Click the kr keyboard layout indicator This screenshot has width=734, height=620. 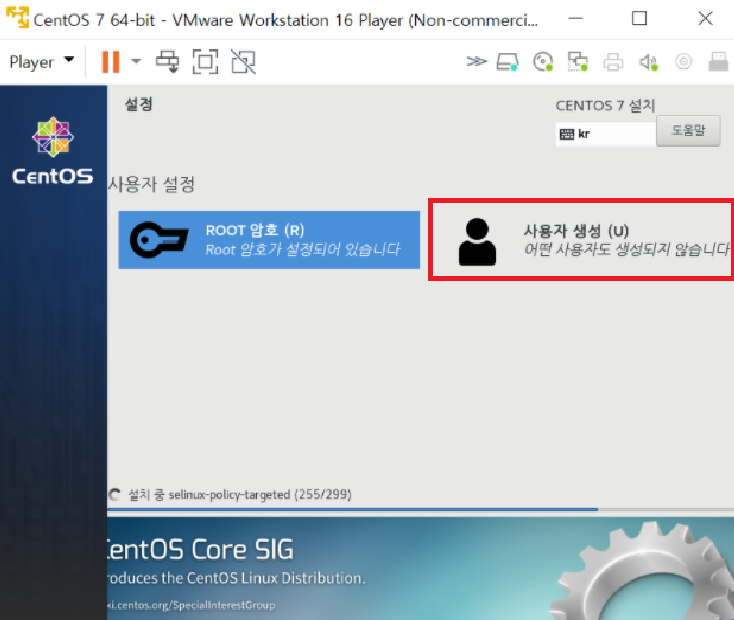(606, 134)
